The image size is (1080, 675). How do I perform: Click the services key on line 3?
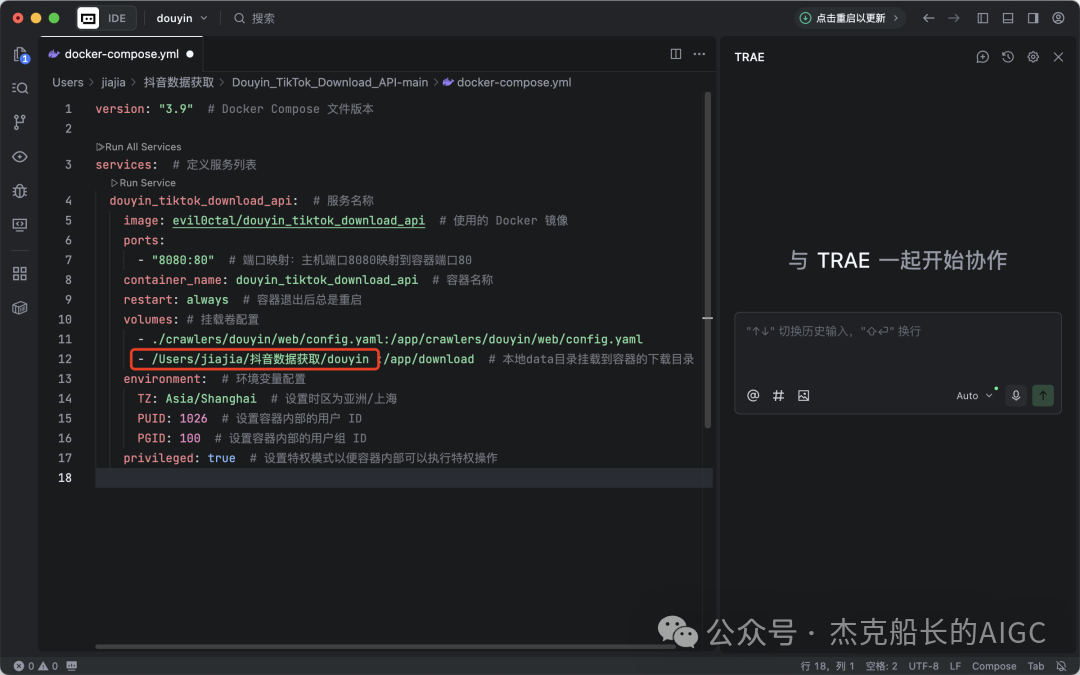click(126, 165)
